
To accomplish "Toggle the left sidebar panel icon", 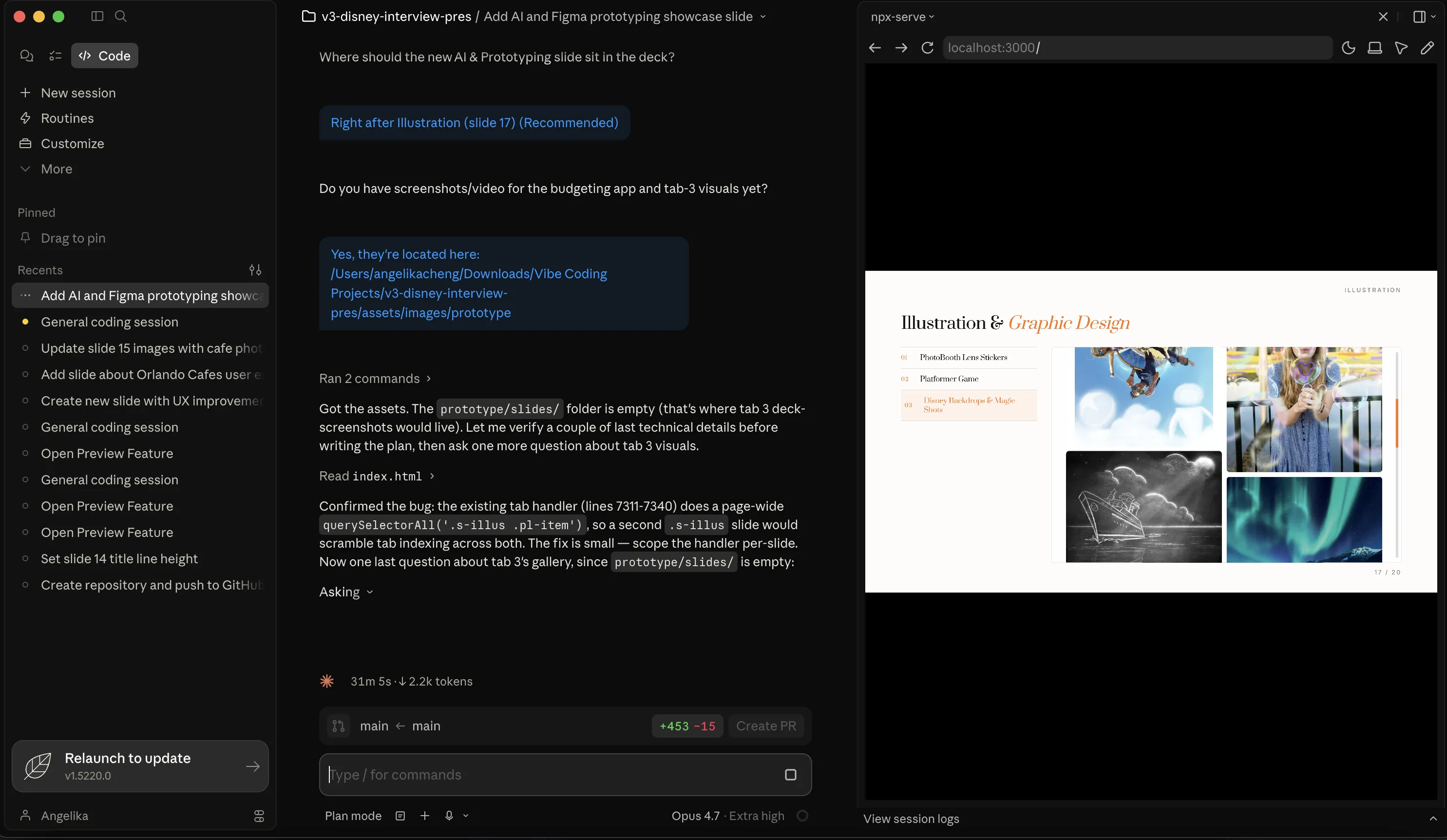I will pyautogui.click(x=97, y=16).
